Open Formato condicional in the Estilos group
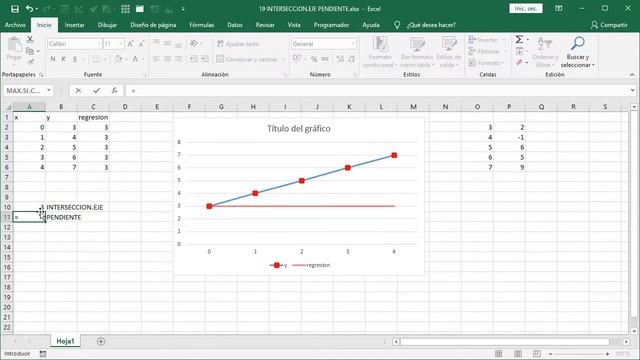The image size is (640, 360). (380, 51)
